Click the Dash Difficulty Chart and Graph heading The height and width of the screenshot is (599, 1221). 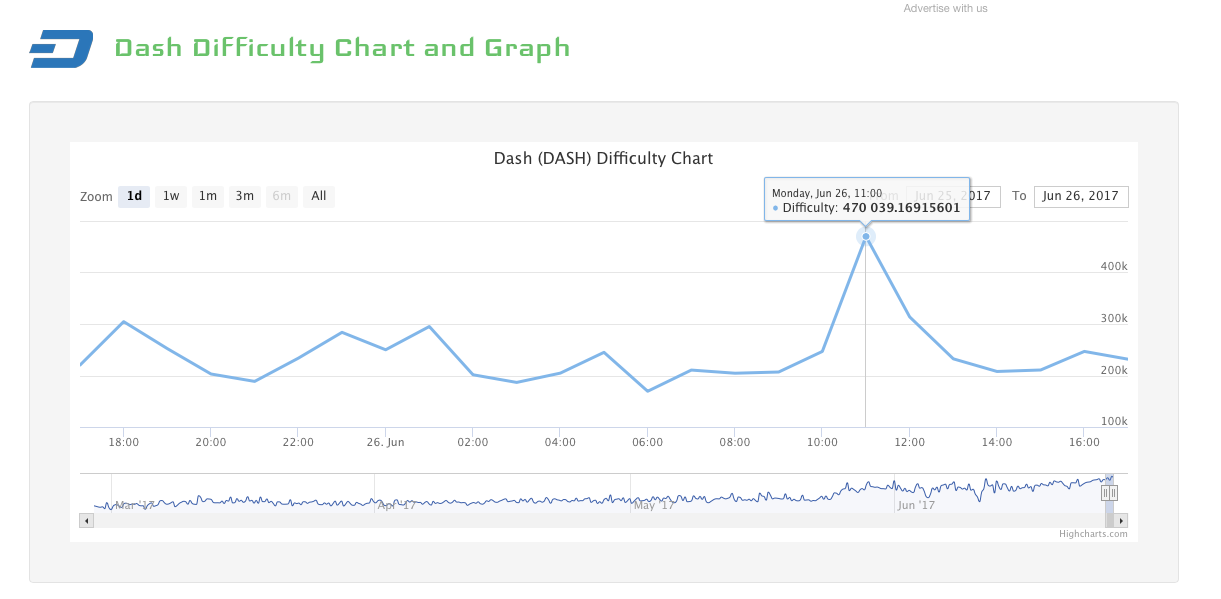pyautogui.click(x=342, y=48)
